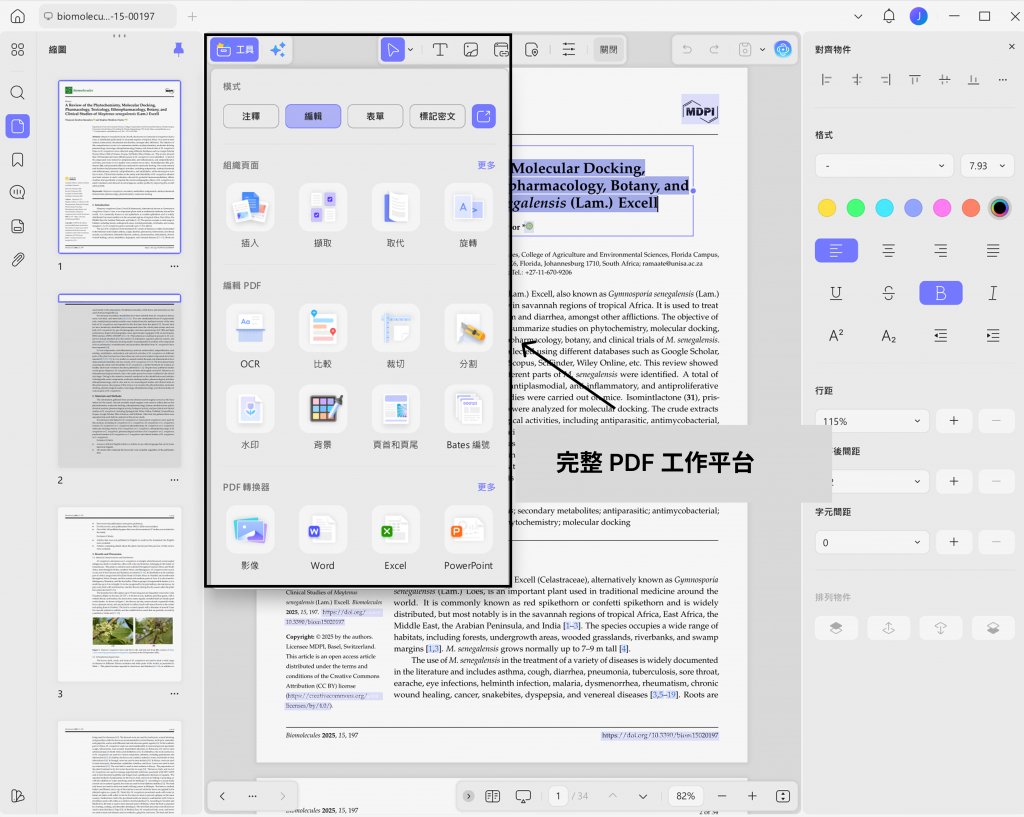1024x817 pixels.
Task: Open the Replace pages tool (取代)
Action: (395, 216)
